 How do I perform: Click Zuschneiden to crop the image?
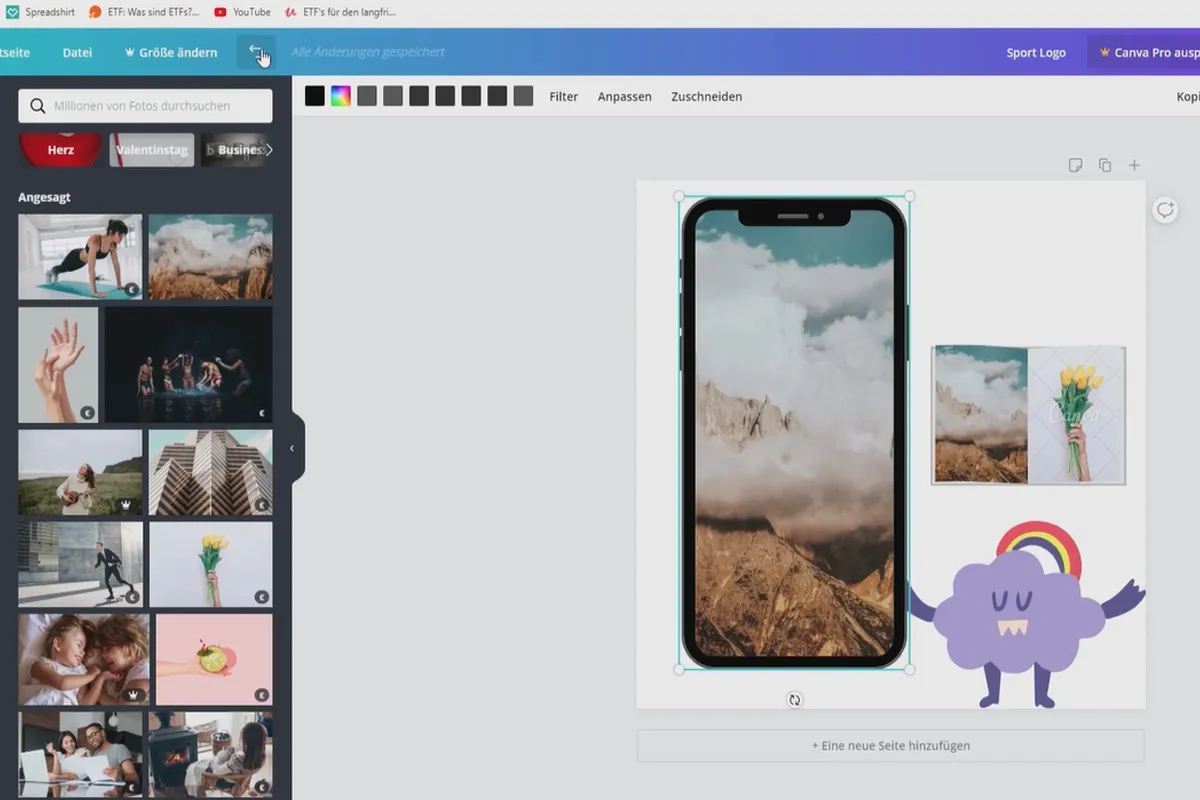706,97
